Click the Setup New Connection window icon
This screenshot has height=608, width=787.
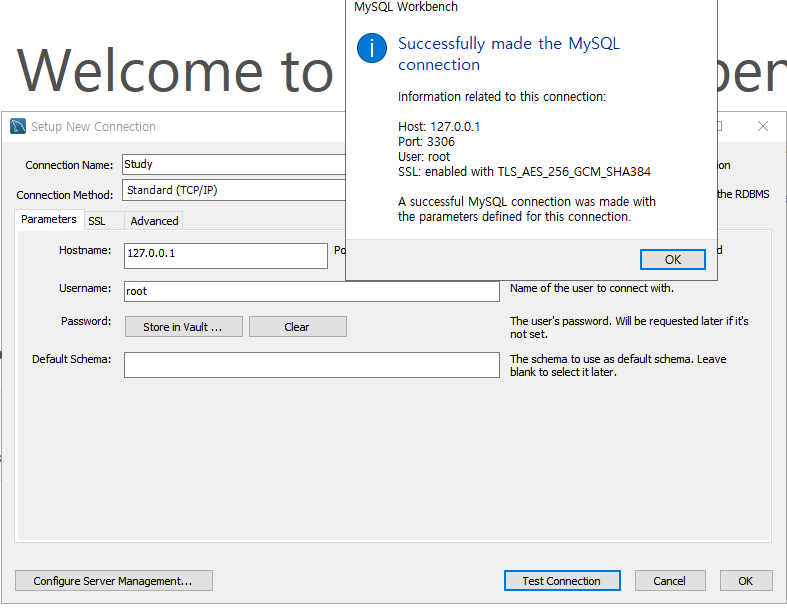[18, 126]
